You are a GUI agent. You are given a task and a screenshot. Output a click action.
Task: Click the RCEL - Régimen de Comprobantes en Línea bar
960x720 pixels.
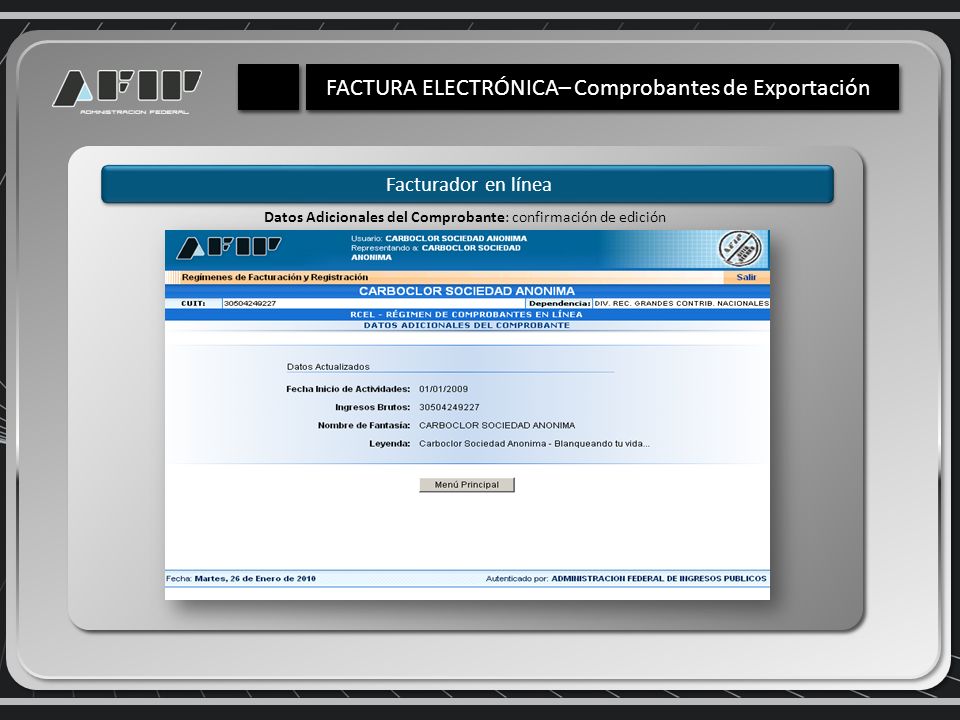467,314
